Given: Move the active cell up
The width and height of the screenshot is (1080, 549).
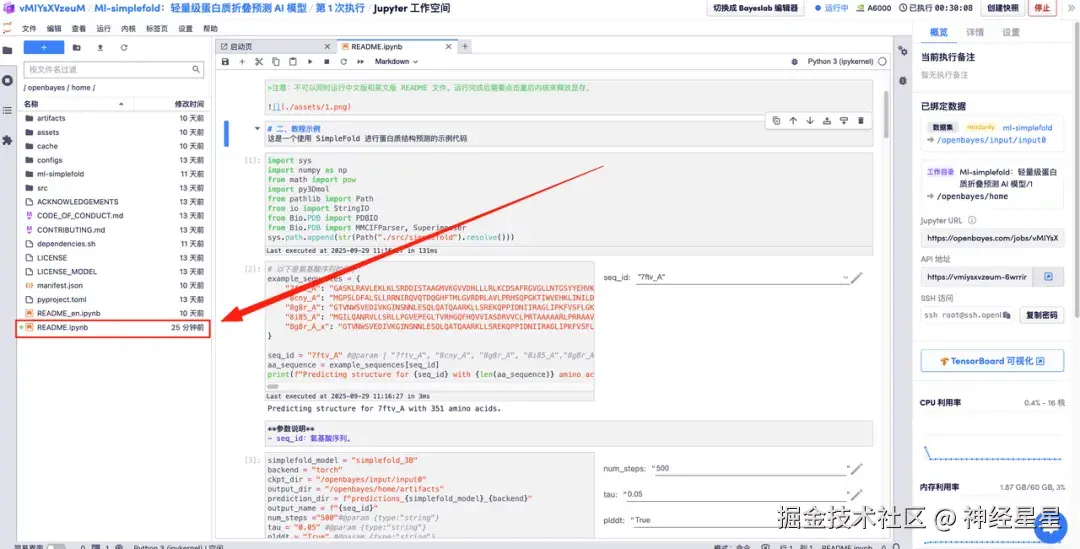Looking at the screenshot, I should (x=793, y=121).
